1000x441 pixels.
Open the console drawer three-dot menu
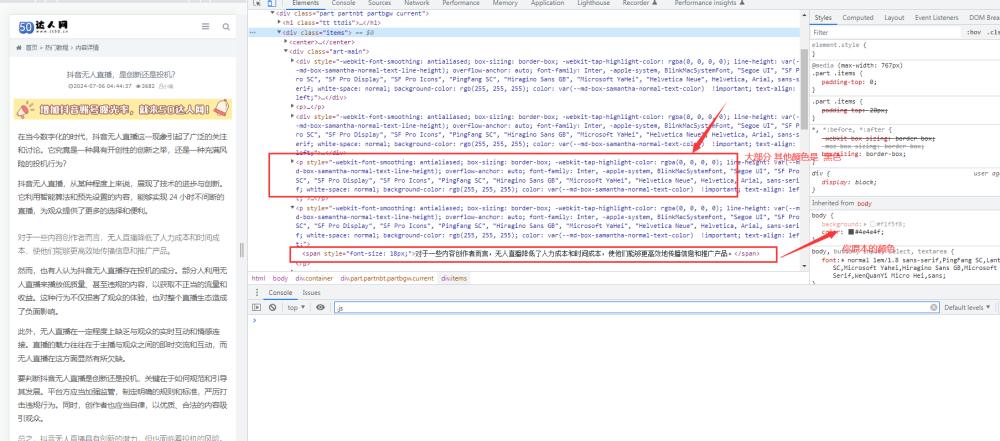(256, 292)
